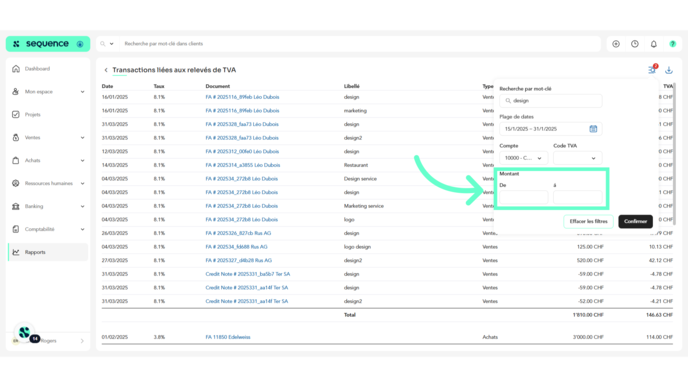The height and width of the screenshot is (387, 688).
Task: Toggle the filter panel icon
Action: (652, 70)
